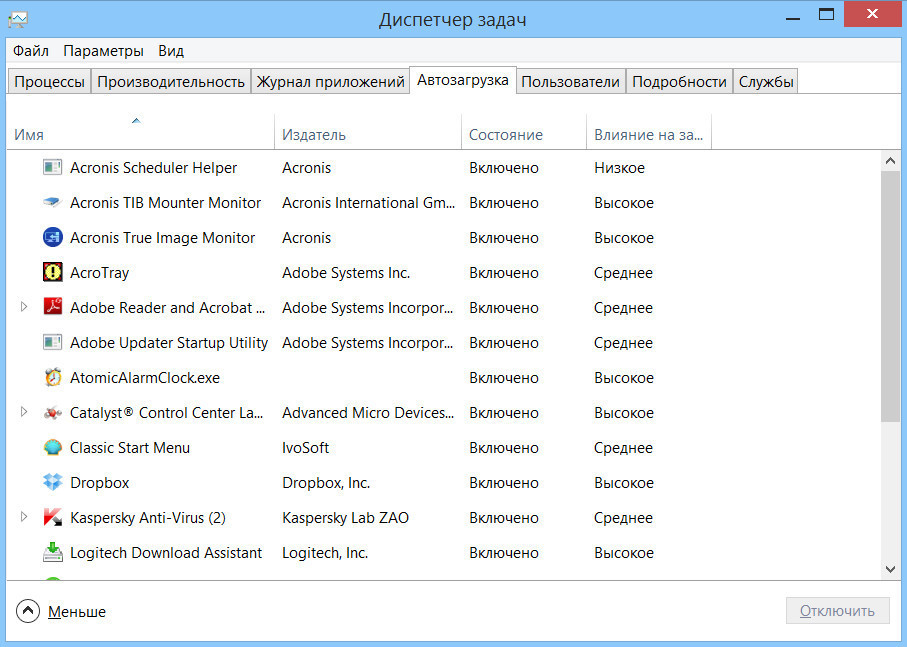Select the Logitech Download Assistant icon
Image resolution: width=907 pixels, height=647 pixels.
[53, 553]
